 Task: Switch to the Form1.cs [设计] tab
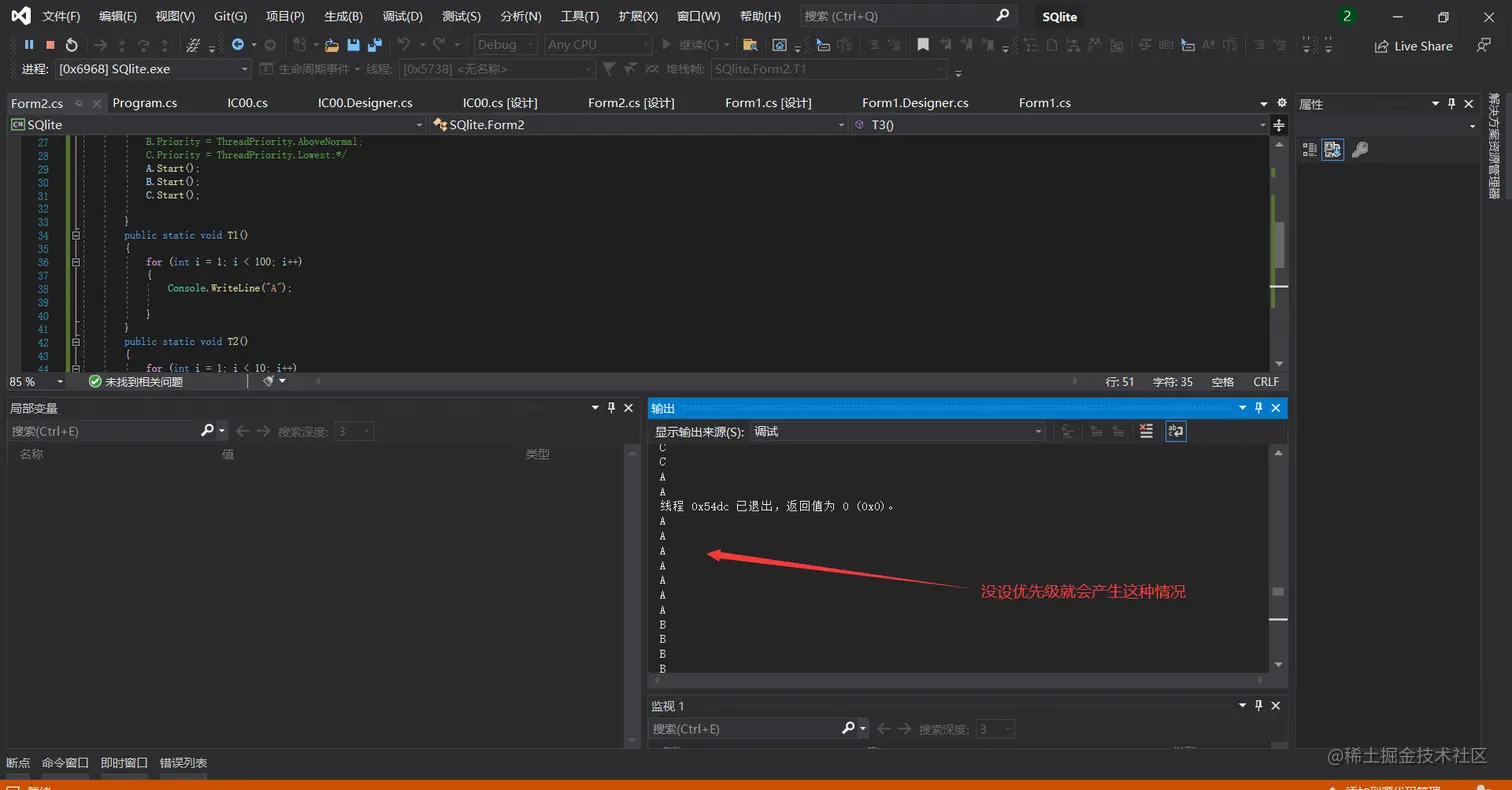768,103
